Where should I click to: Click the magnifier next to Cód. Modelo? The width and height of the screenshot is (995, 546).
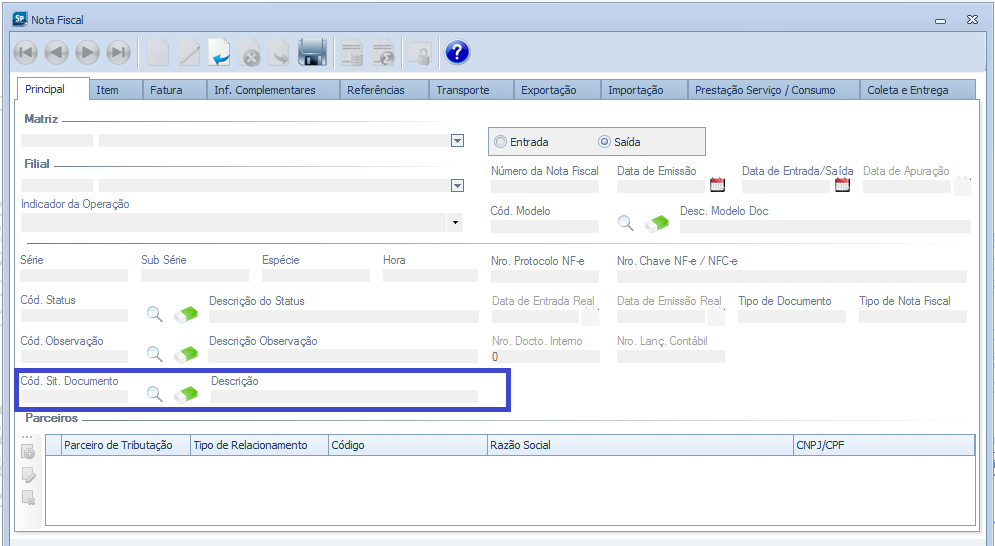pos(625,224)
